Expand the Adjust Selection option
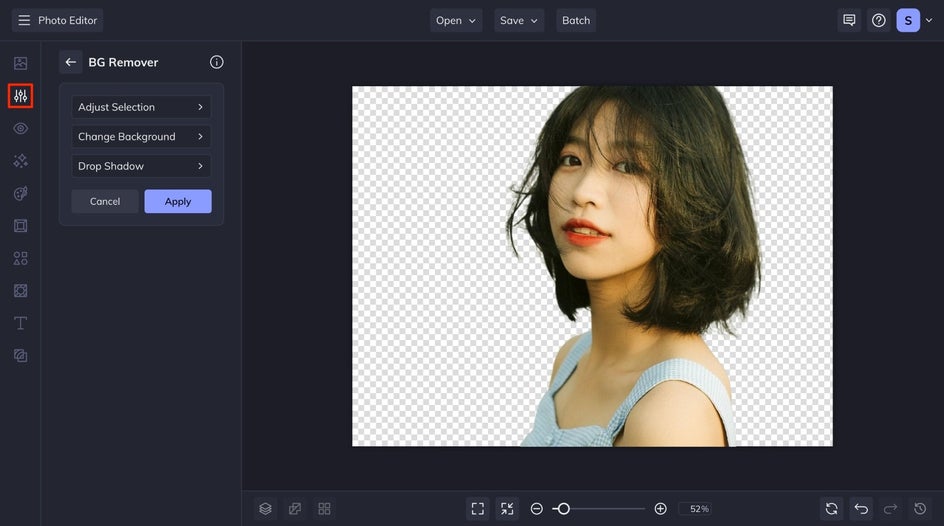This screenshot has width=944, height=526. [141, 107]
